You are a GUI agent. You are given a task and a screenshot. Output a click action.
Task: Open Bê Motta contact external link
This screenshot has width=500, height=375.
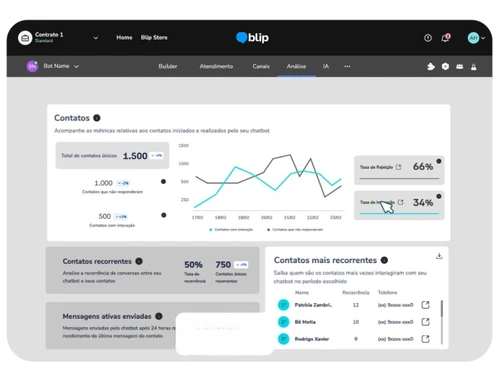(x=426, y=322)
